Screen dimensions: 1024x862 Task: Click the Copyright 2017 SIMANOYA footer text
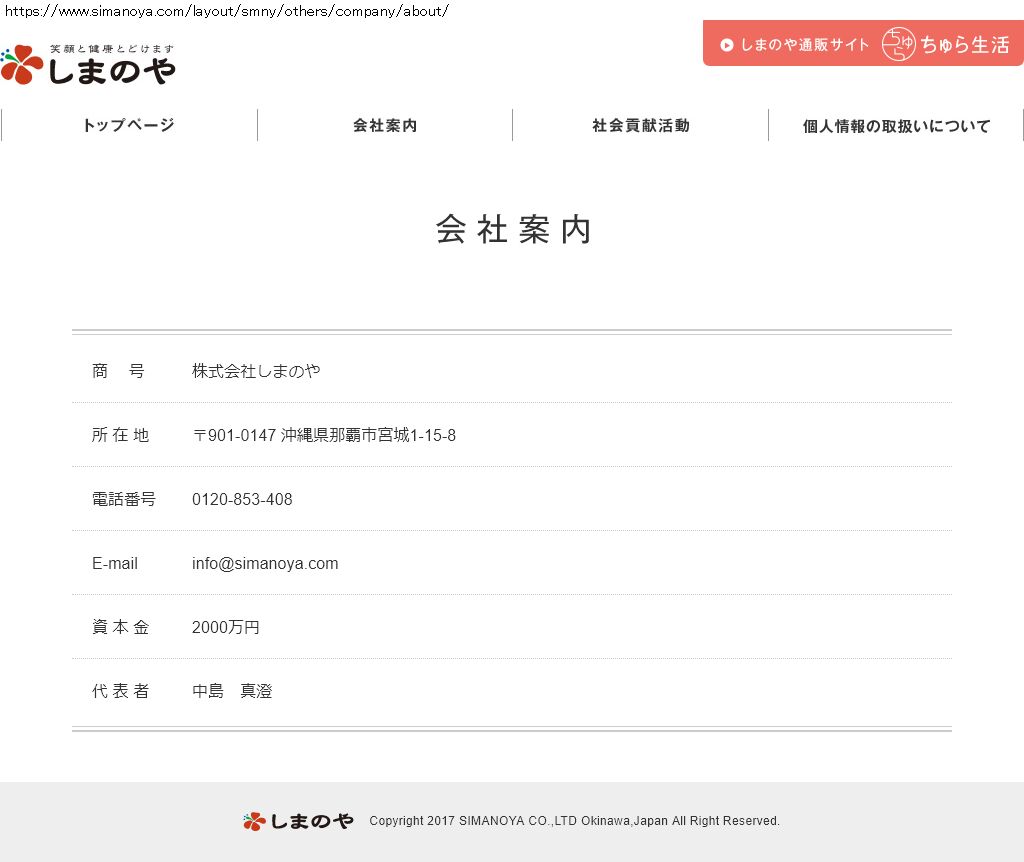coord(574,821)
